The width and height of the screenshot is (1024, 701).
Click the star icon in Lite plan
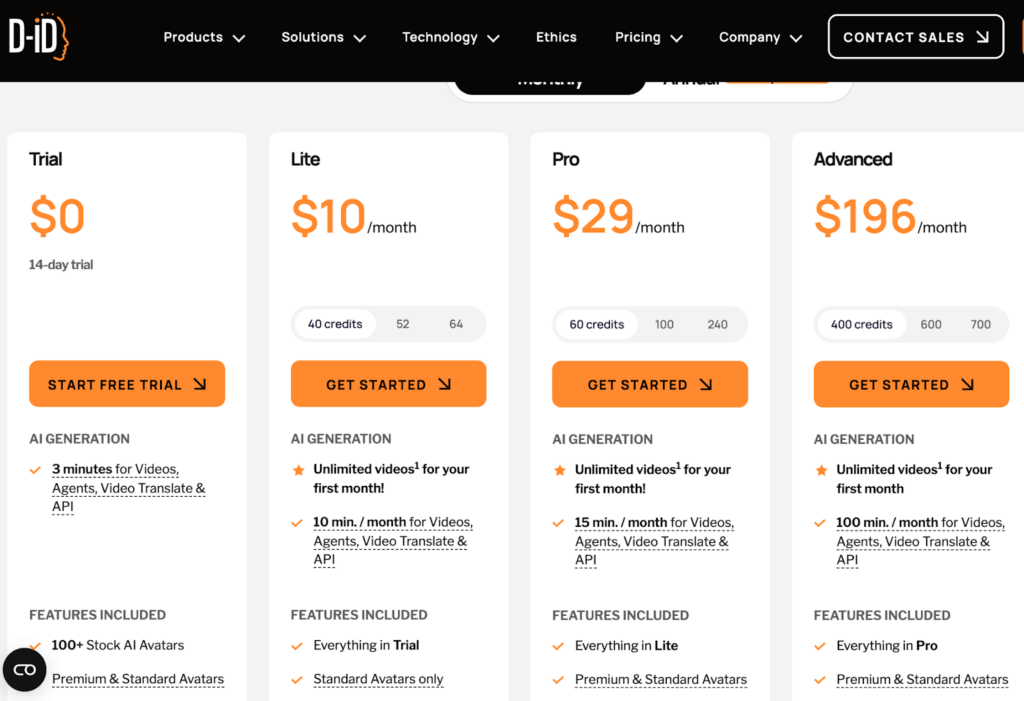pyautogui.click(x=298, y=470)
